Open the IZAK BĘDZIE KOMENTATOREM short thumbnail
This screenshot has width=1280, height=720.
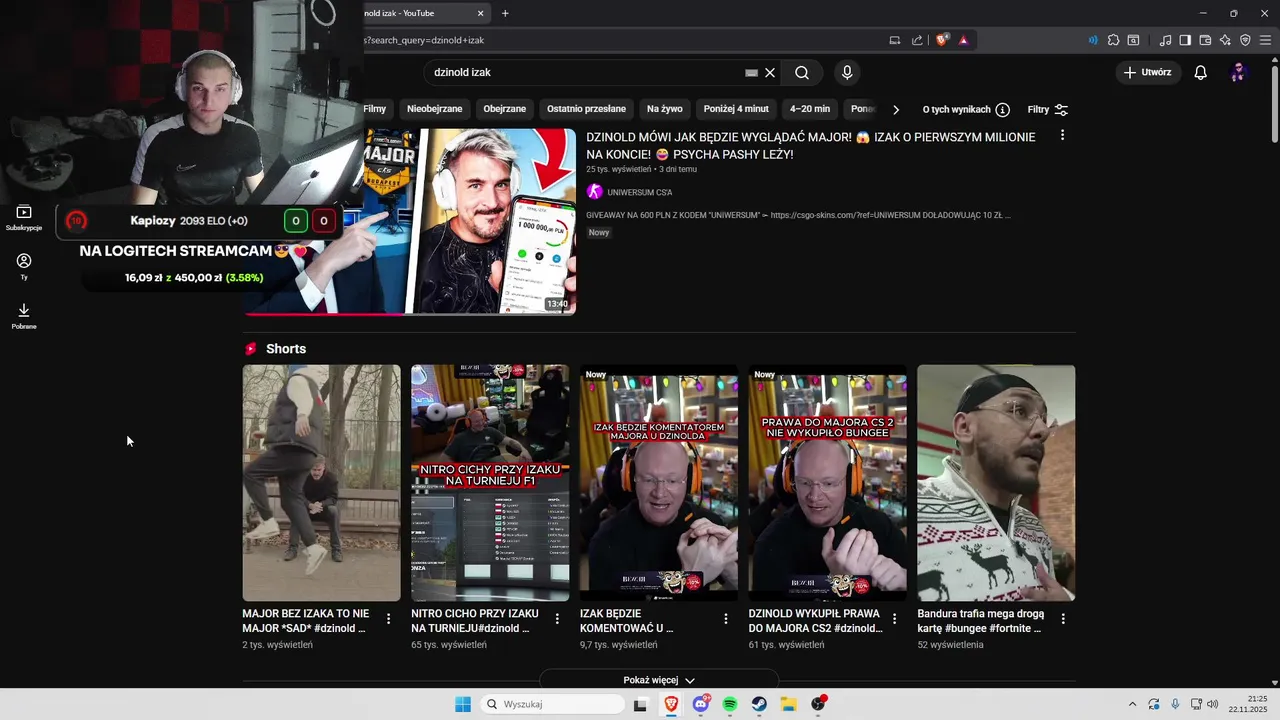click(659, 483)
